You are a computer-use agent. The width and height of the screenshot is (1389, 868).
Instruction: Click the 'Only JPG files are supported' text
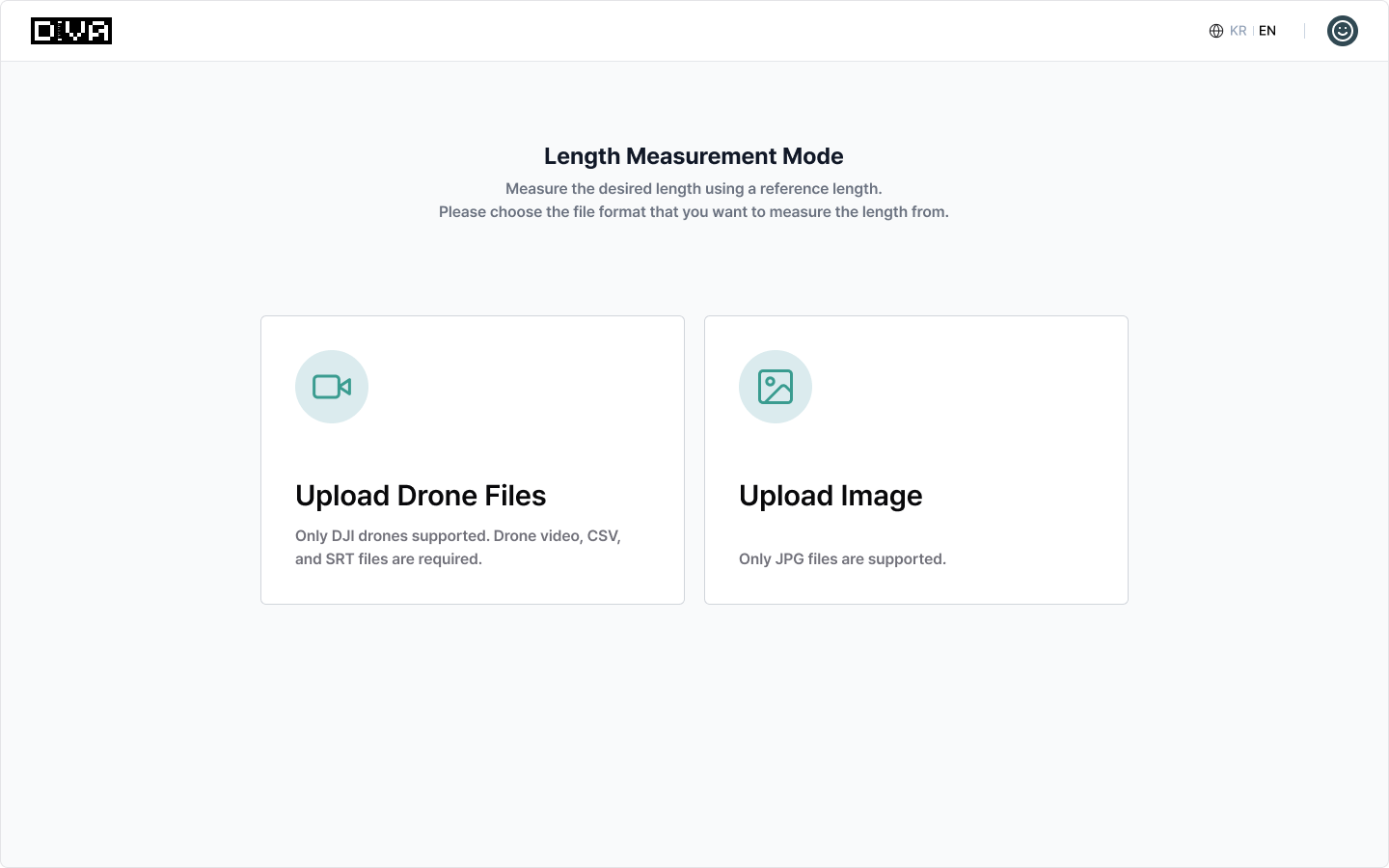842,559
